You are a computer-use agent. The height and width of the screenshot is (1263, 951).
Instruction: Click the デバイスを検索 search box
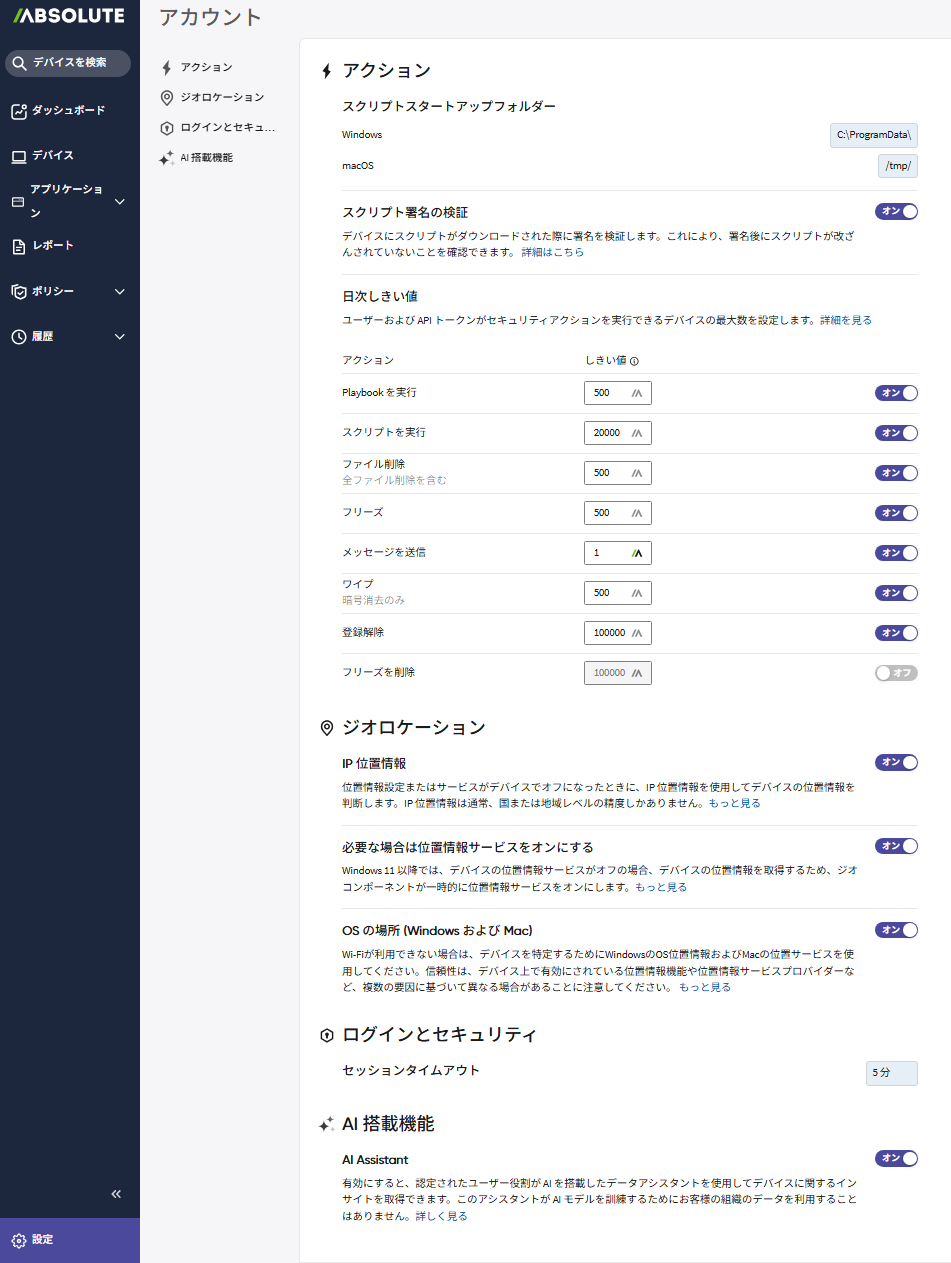point(68,63)
